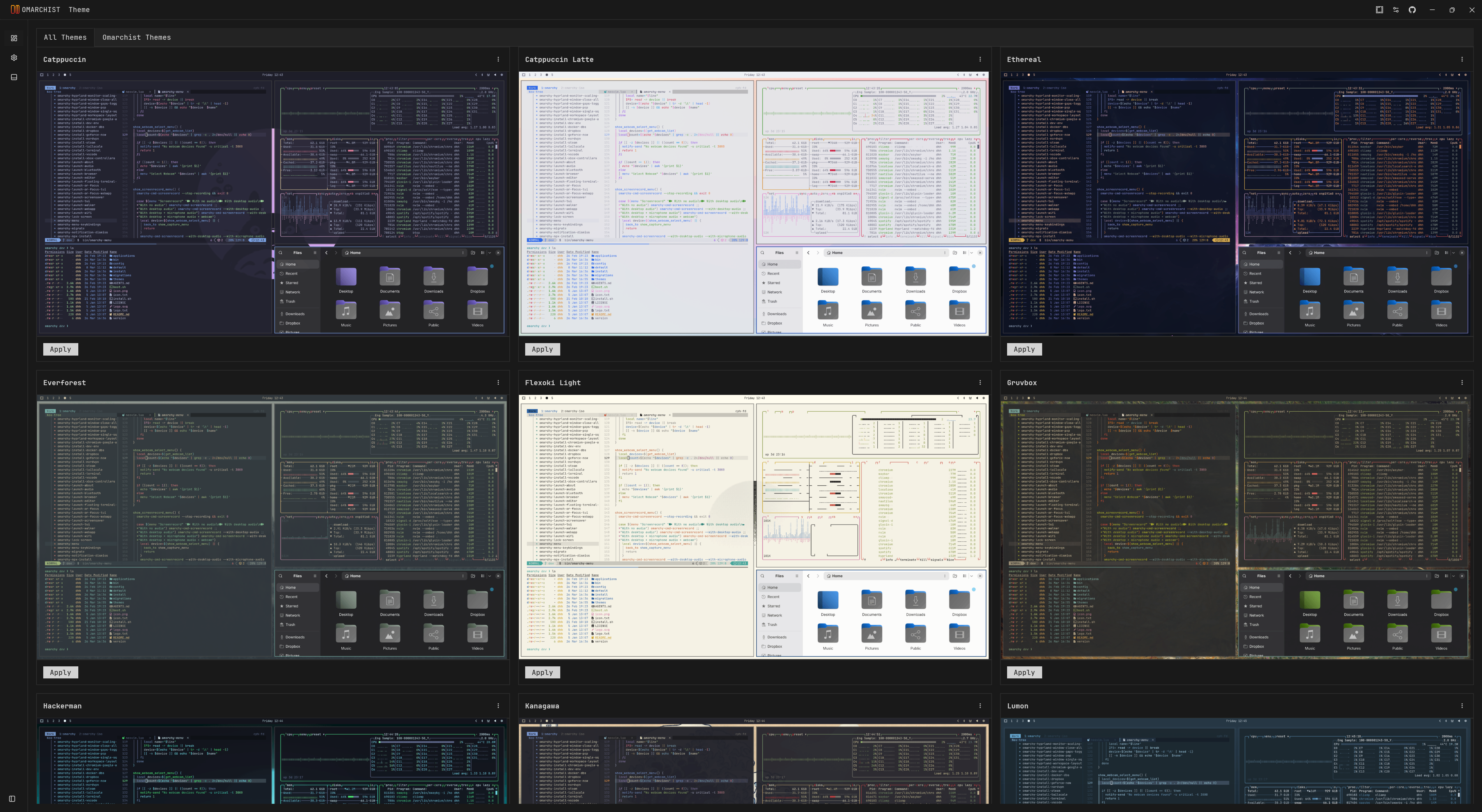Click the Kanagawa theme preview image

tap(753, 761)
